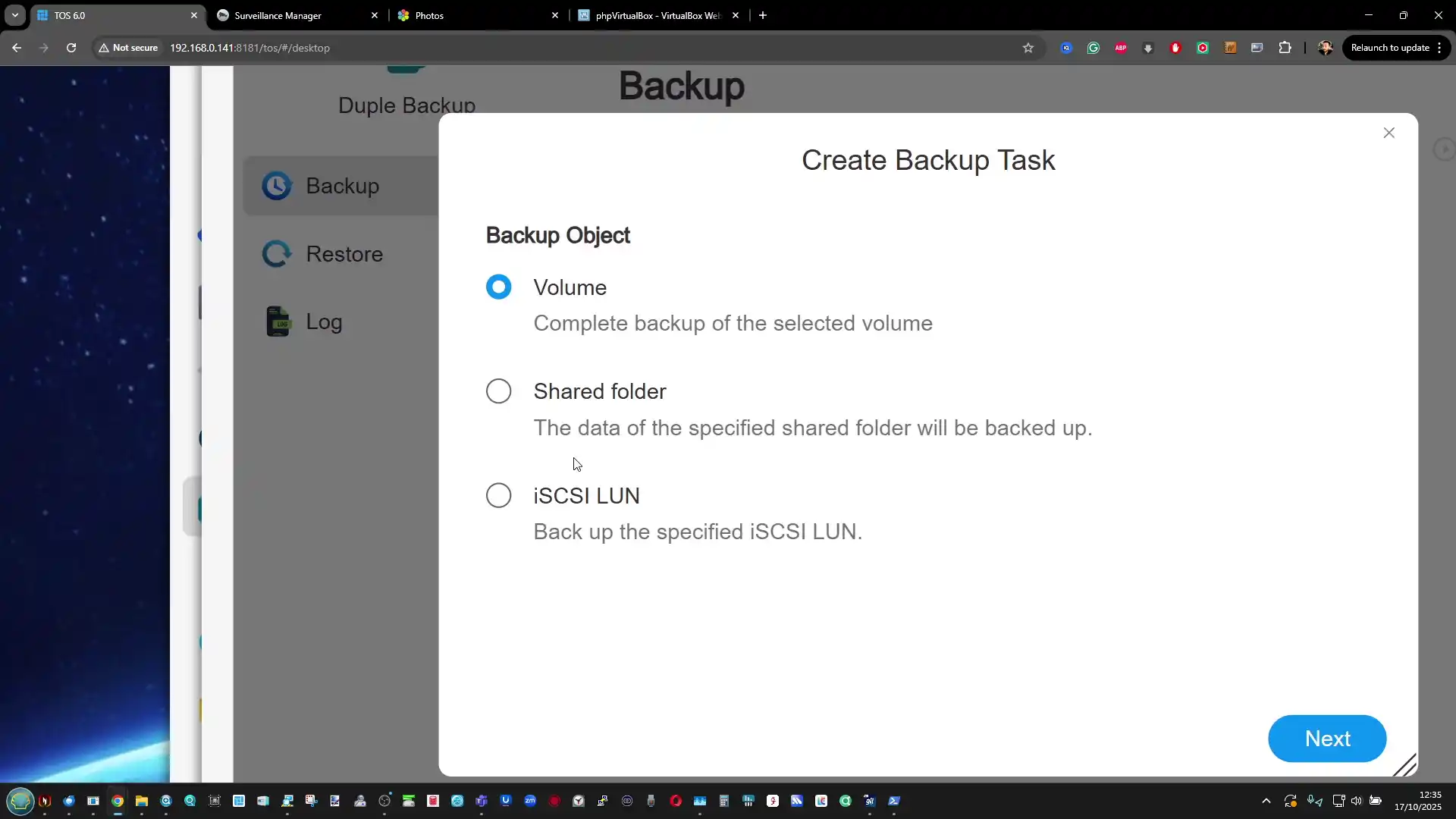Viewport: 1456px width, 819px height.
Task: Click the address bar URL field
Action: 531,48
